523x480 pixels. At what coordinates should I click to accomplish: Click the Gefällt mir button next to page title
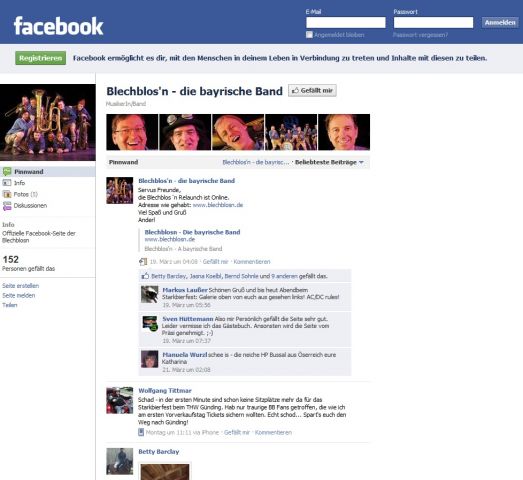click(312, 91)
